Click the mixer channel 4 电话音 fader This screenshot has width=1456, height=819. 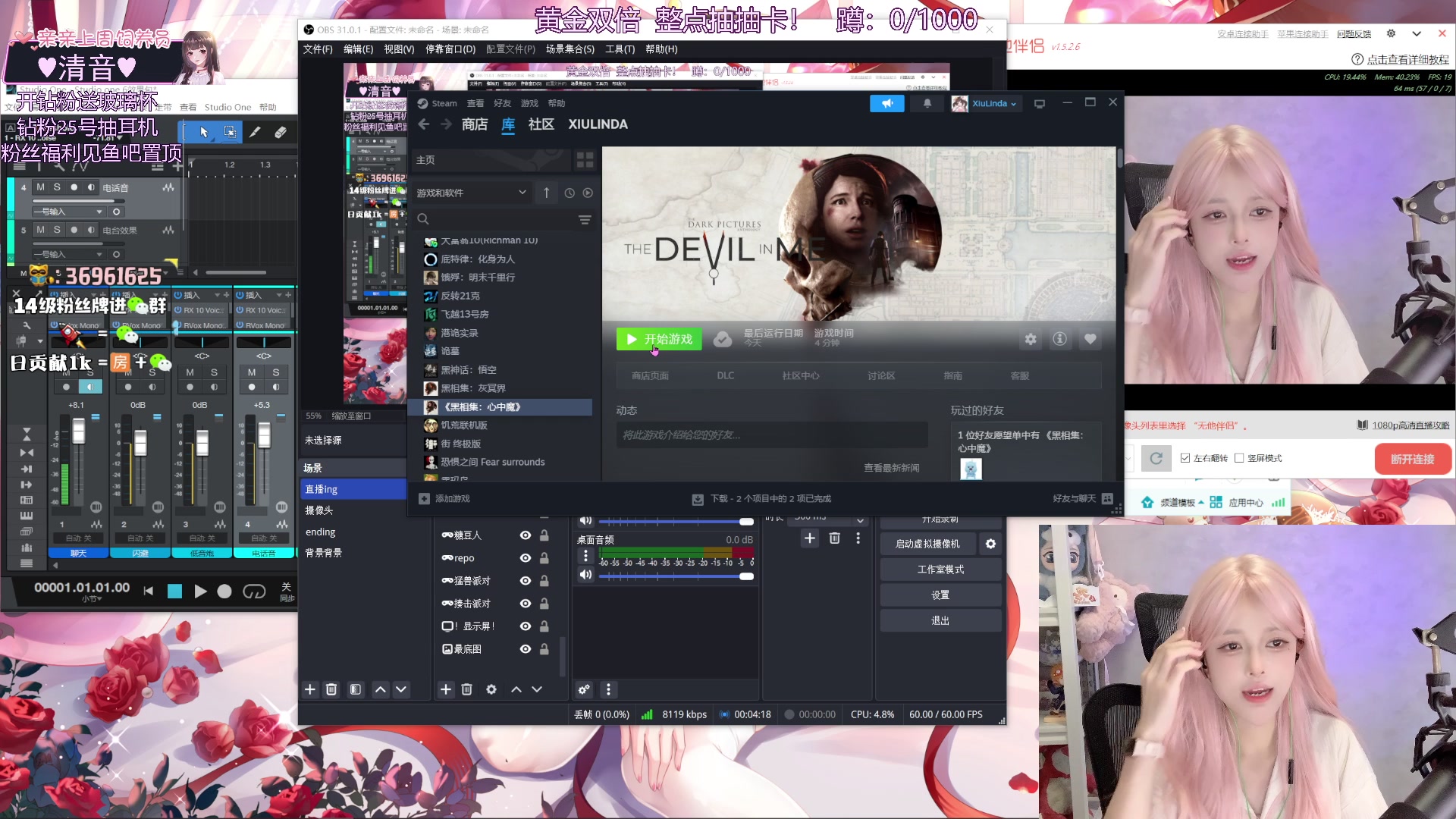pyautogui.click(x=264, y=436)
